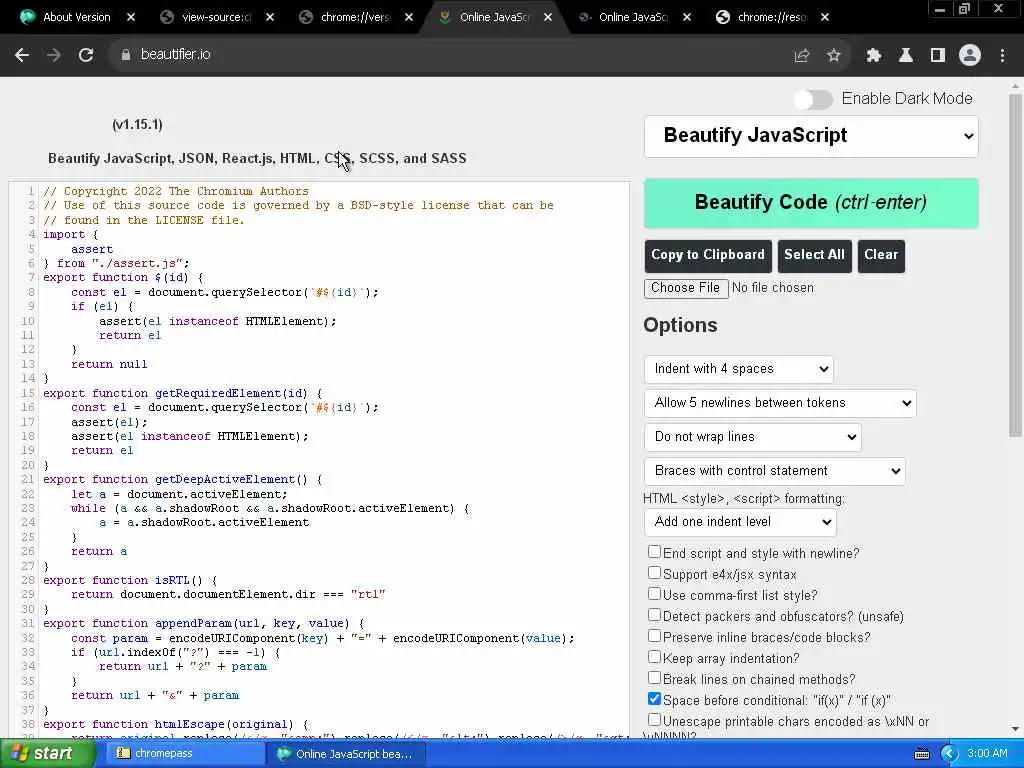Open Chrome three-dot menu

click(x=1002, y=56)
